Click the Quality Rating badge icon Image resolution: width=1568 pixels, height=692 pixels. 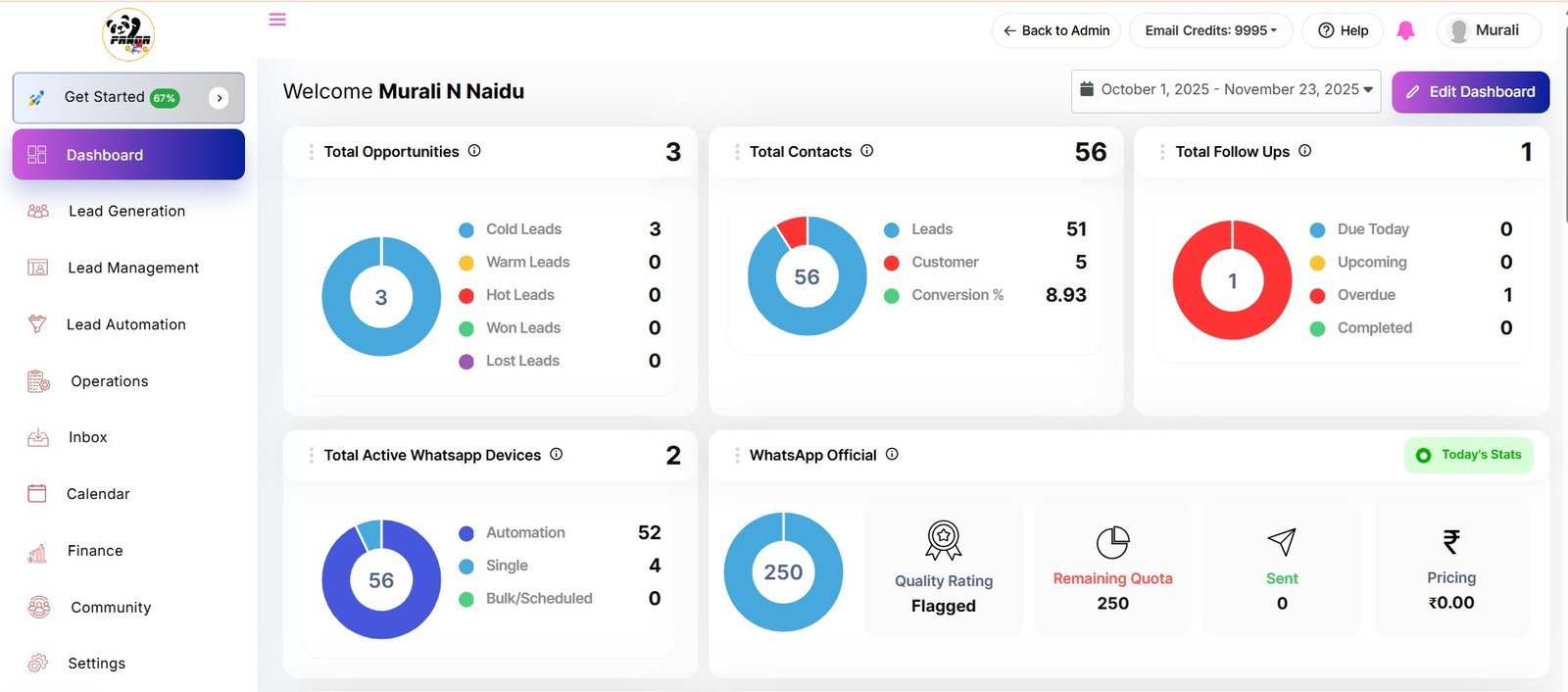pyautogui.click(x=943, y=540)
